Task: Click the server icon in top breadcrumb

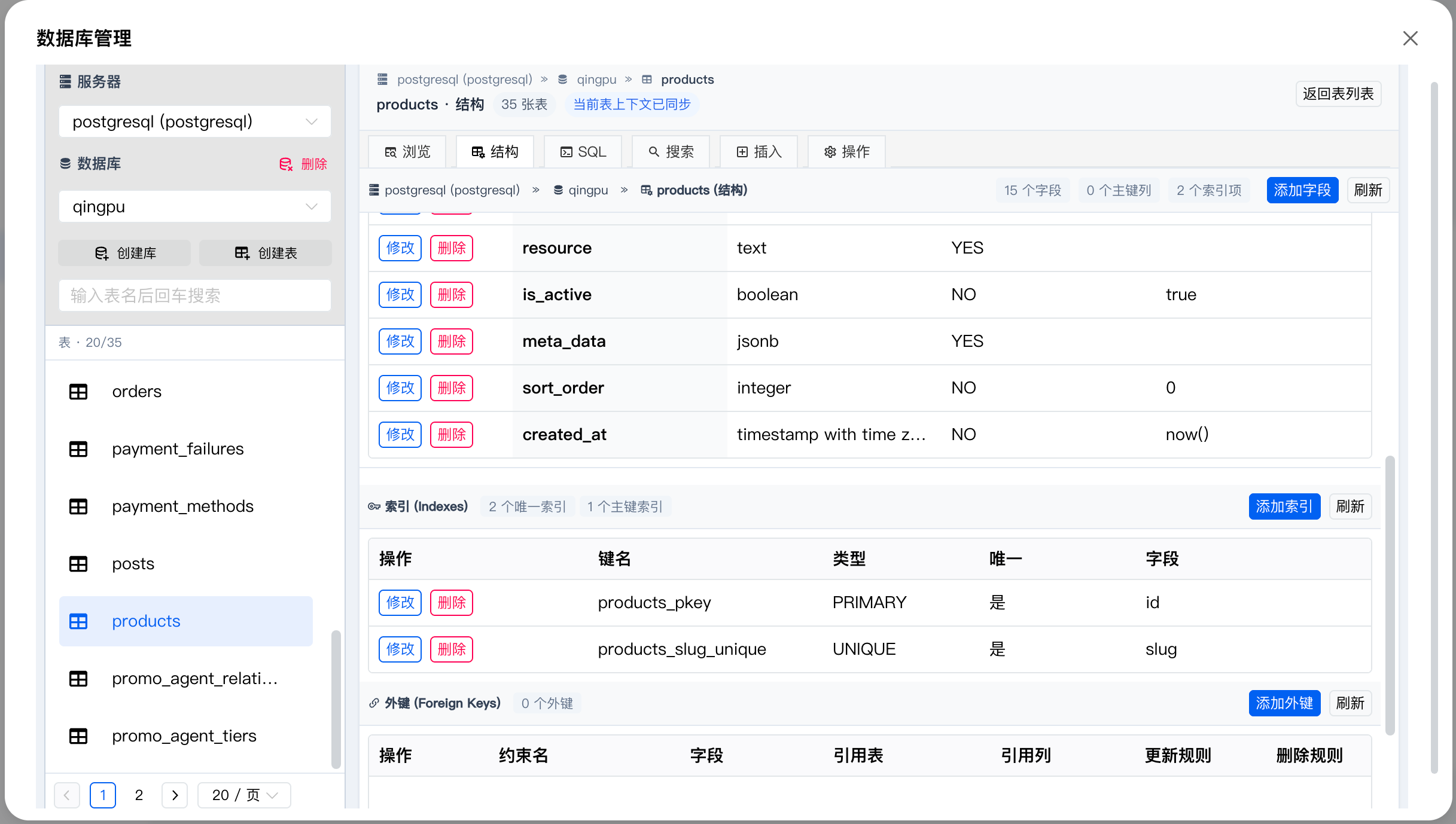Action: pos(382,80)
